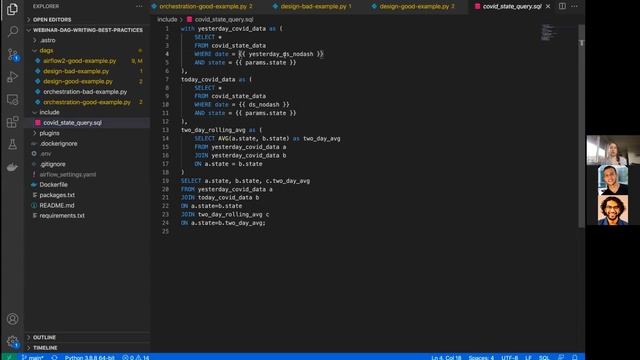Open airflow2-good-example.py in Explorer
640x360 pixels.
(x=80, y=61)
